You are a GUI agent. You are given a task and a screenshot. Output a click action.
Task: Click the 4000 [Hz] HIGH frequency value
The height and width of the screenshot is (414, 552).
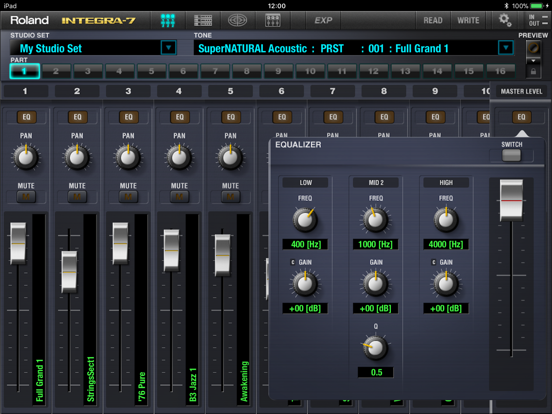coord(446,244)
